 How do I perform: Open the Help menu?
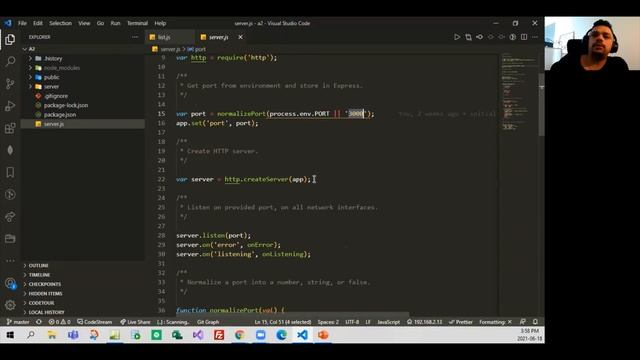pyautogui.click(x=160, y=23)
